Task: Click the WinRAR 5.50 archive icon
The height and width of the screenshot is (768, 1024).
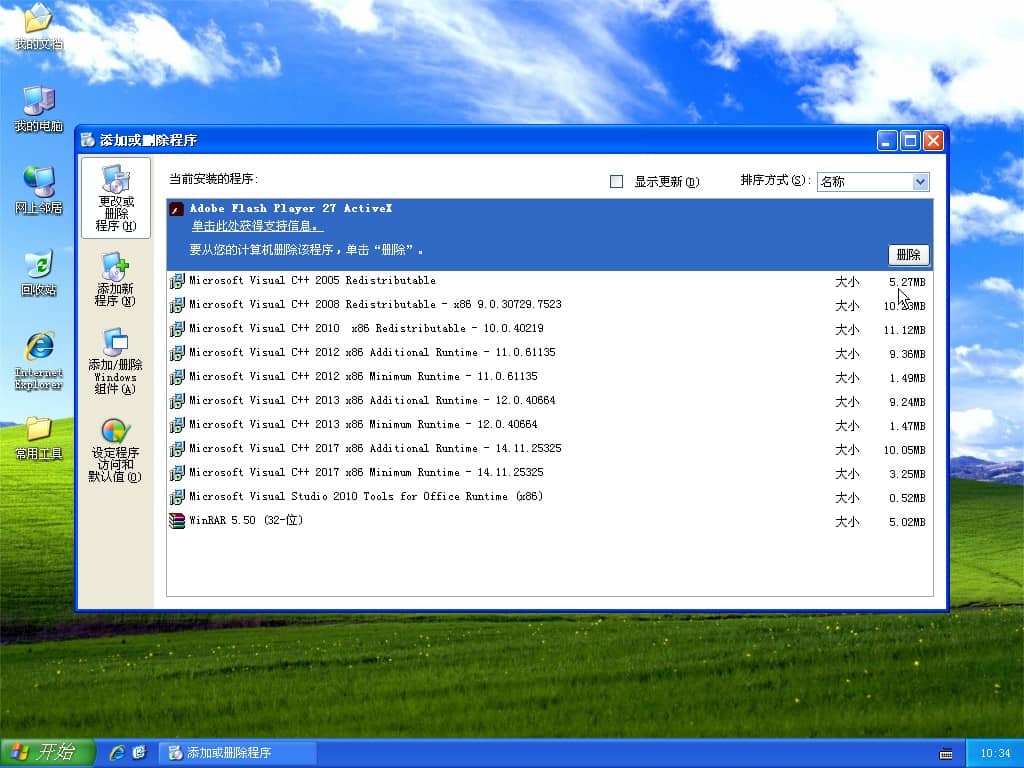Action: [x=175, y=520]
